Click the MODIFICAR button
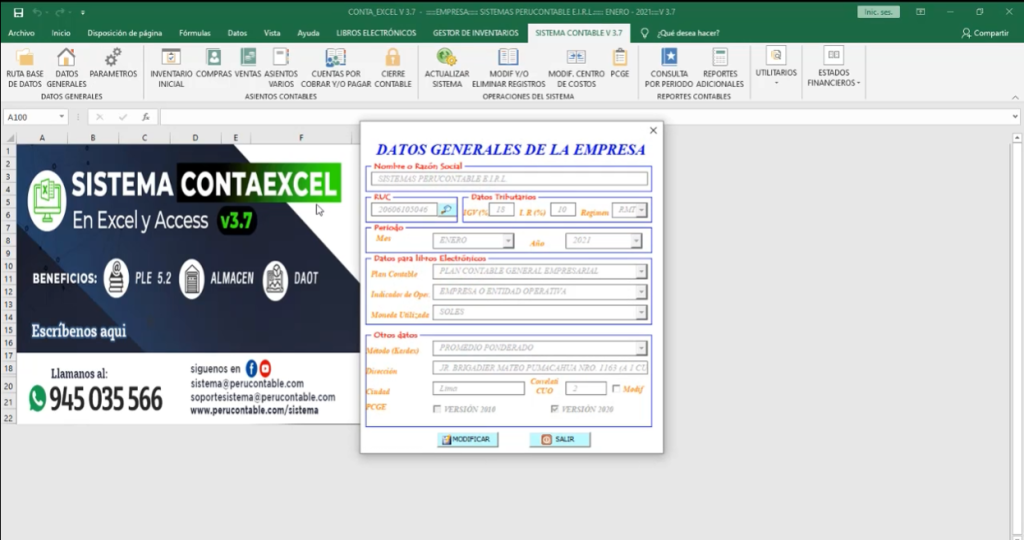1024x540 pixels. coord(468,439)
